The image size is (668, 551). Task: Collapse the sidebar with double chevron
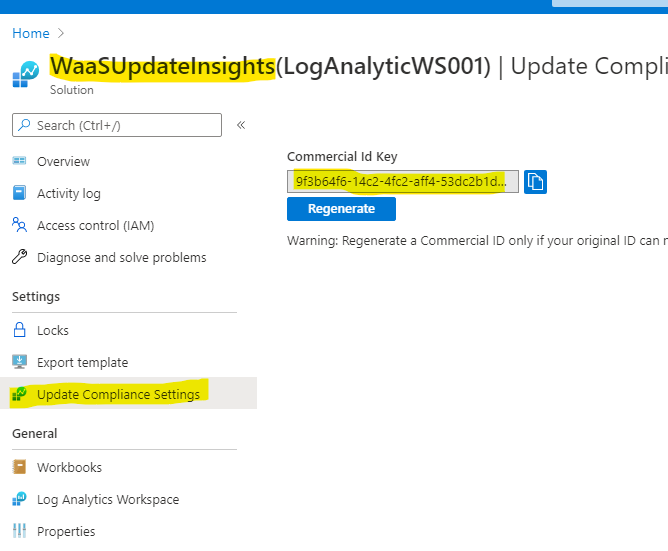tap(241, 125)
